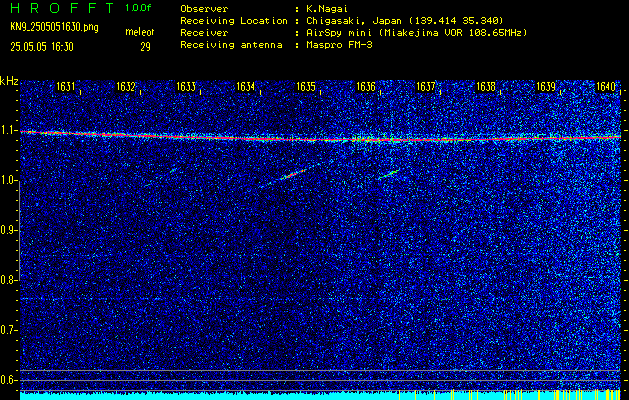Click the 1632 time marker
The height and width of the screenshot is (400, 629).
click(x=126, y=86)
